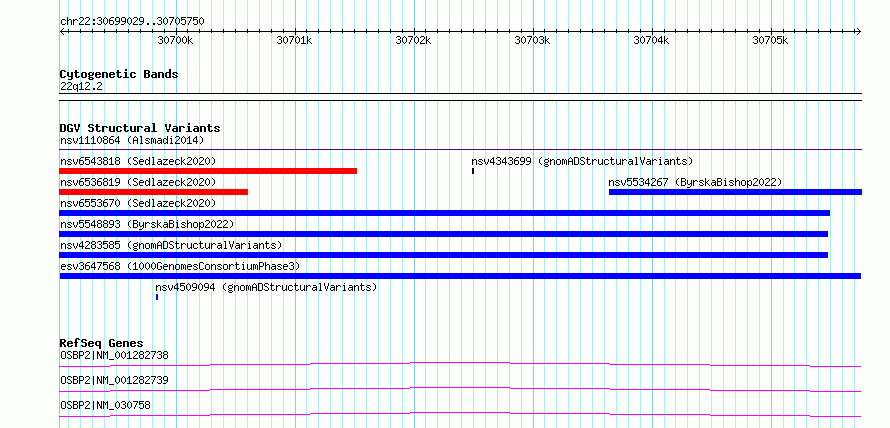The width and height of the screenshot is (890, 428).
Task: Click the blue nsv5534267 variant bar
Action: tap(735, 192)
